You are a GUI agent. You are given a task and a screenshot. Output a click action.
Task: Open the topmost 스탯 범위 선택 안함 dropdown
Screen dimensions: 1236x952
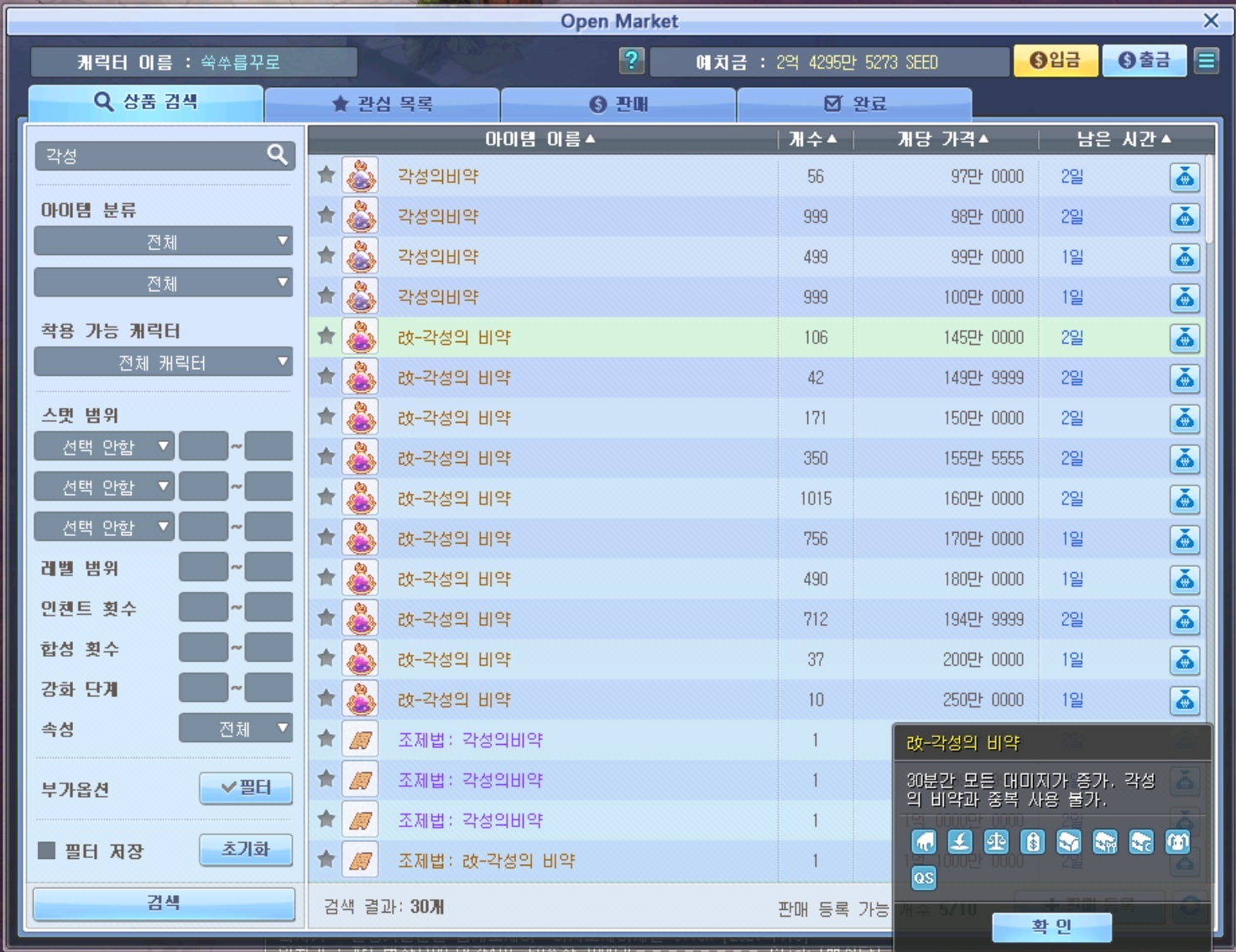[x=104, y=446]
